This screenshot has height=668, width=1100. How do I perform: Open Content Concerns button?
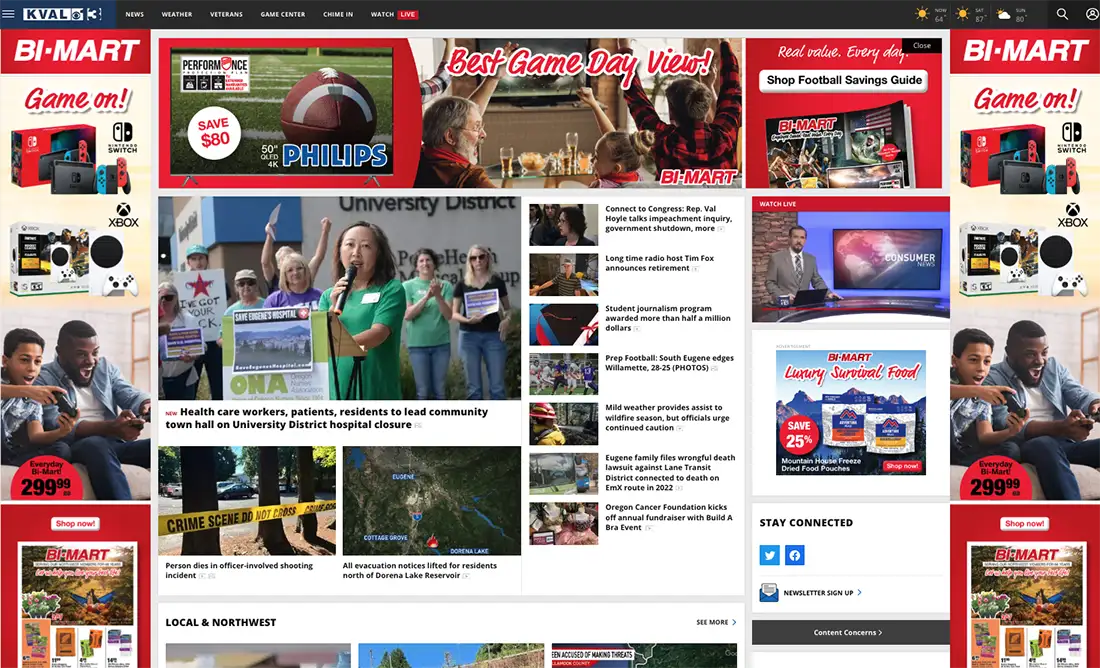(850, 632)
